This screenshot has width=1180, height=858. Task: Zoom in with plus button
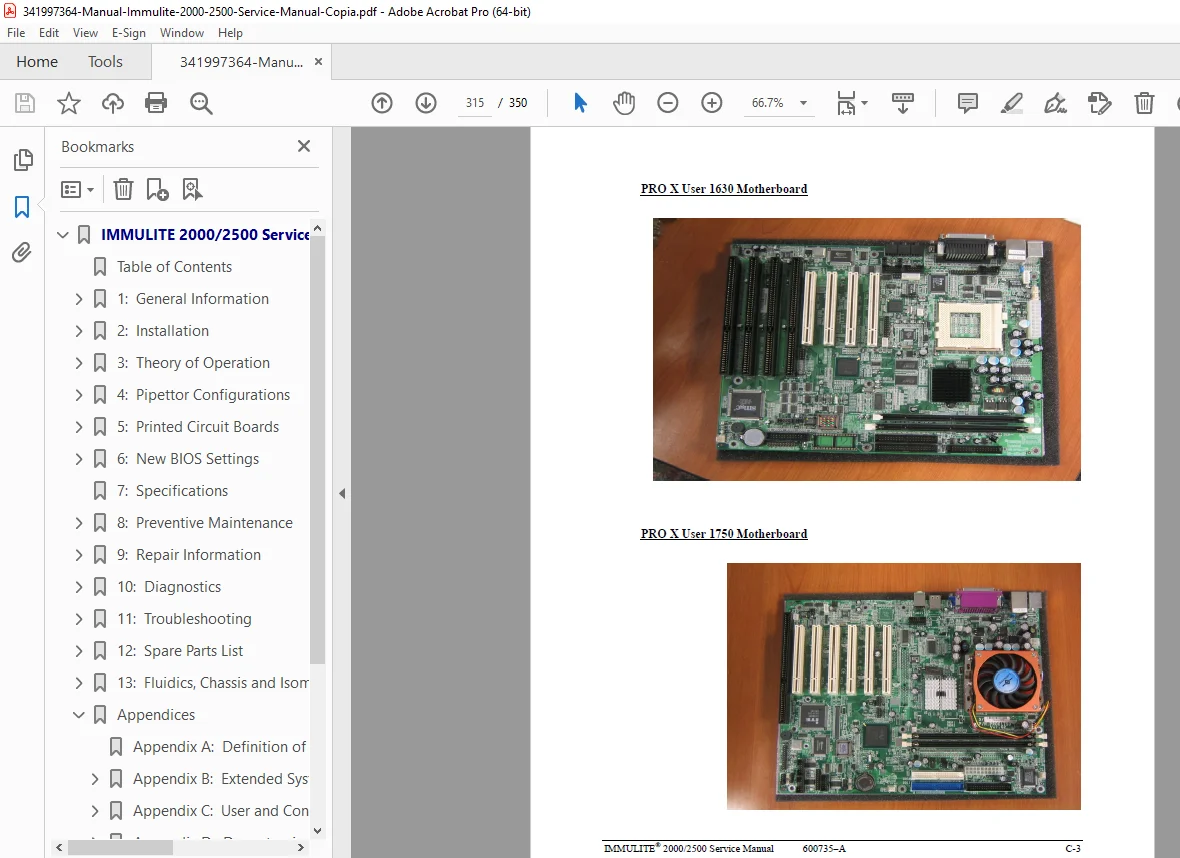point(711,103)
